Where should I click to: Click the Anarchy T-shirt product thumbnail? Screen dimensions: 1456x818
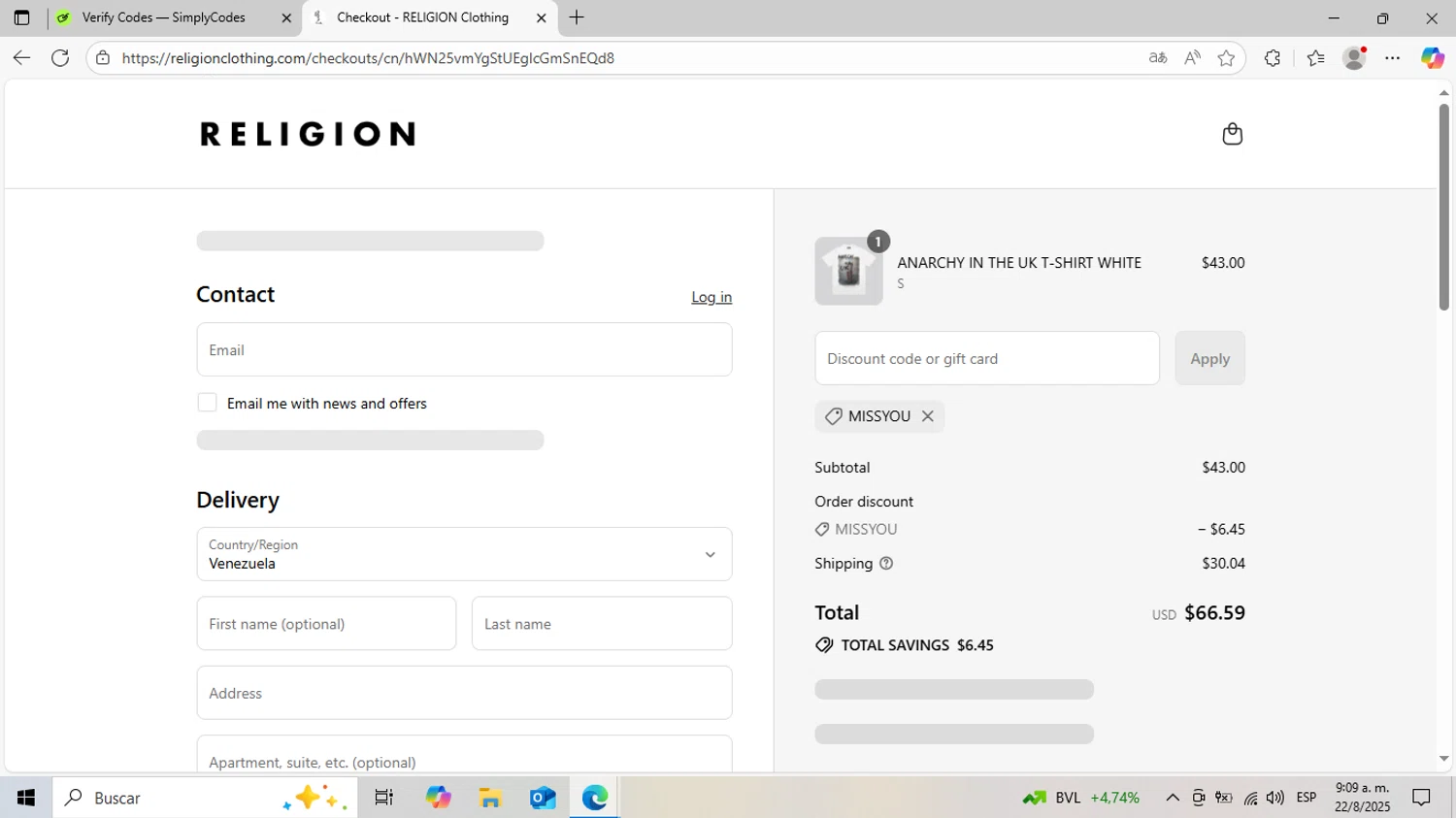[848, 271]
